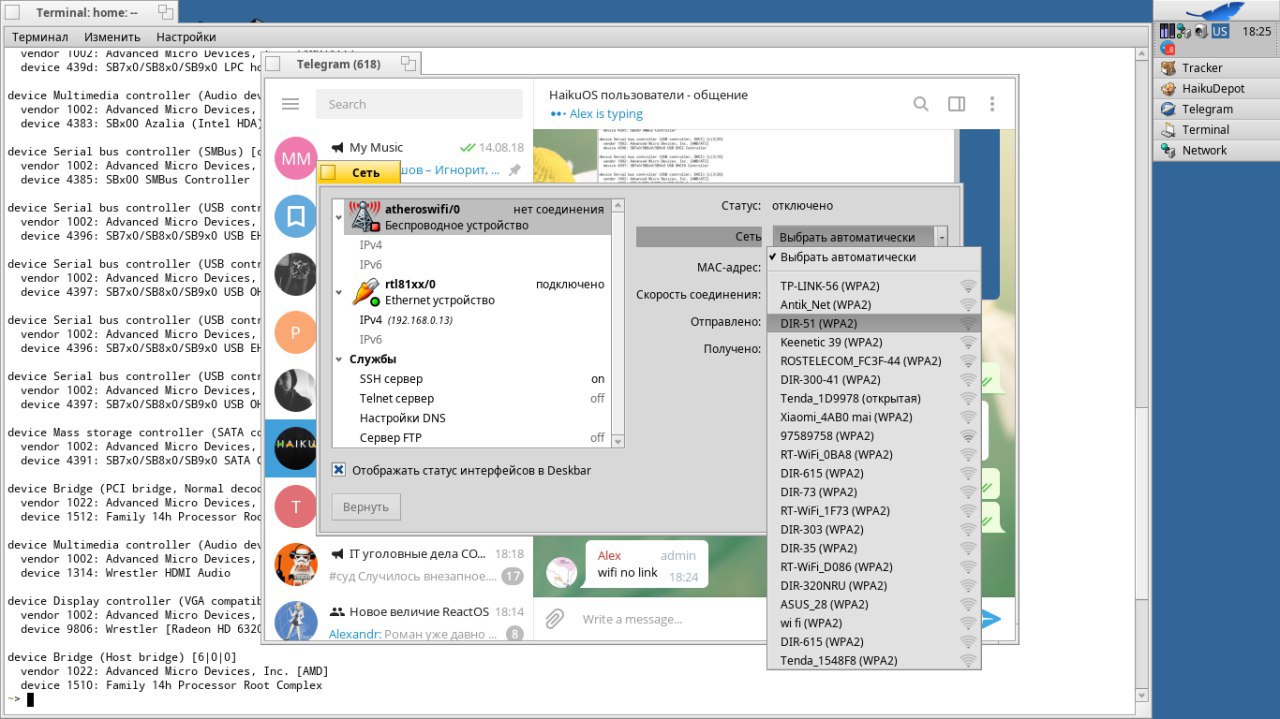1280x719 pixels.
Task: Click Telegram icon in Deskbar
Action: point(1168,109)
